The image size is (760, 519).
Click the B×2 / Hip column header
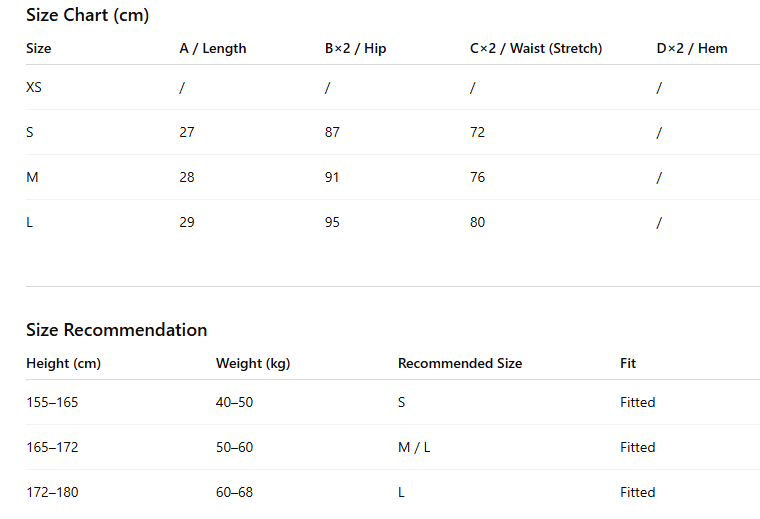point(355,48)
